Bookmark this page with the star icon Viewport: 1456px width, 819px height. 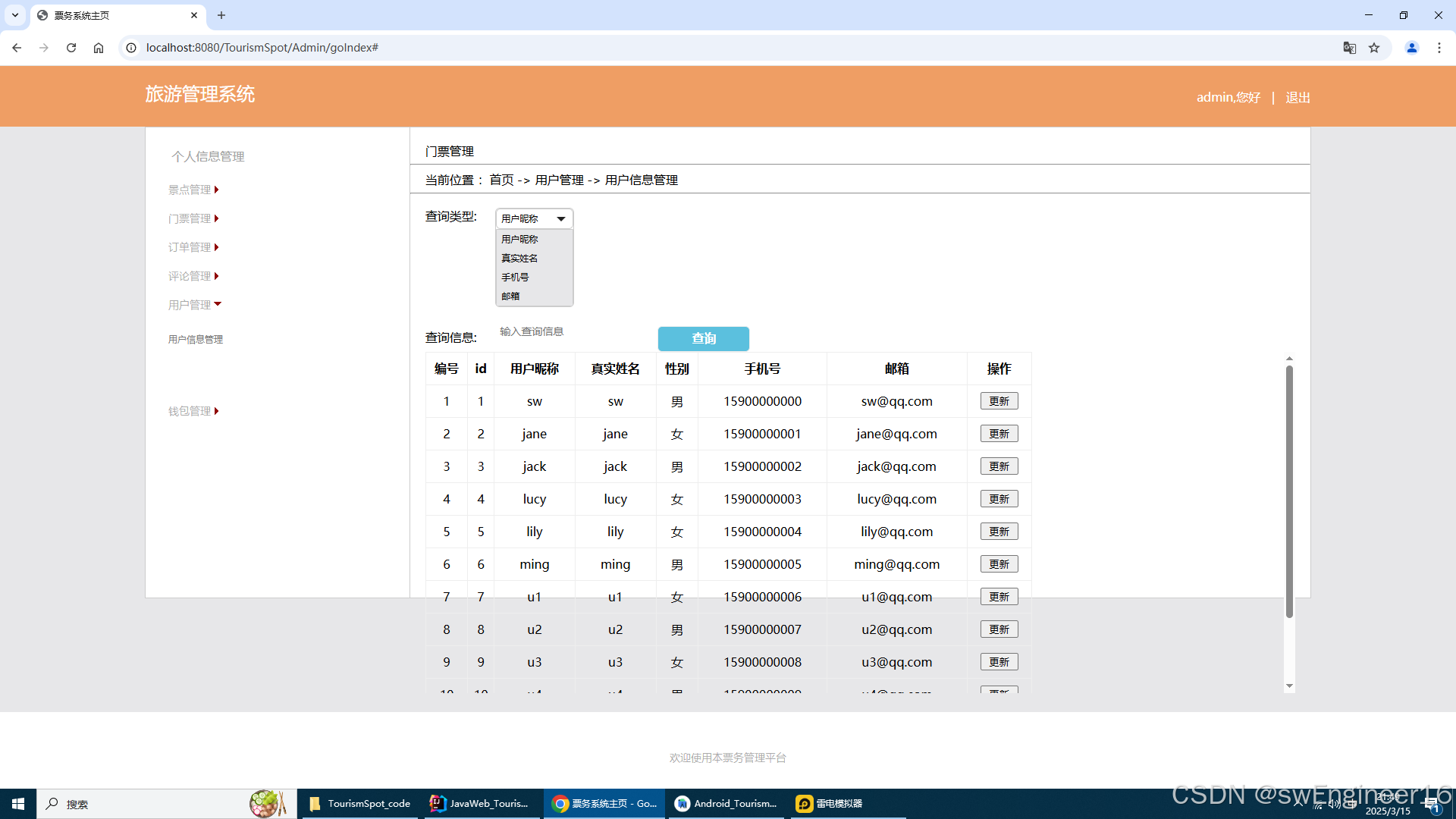[x=1374, y=48]
